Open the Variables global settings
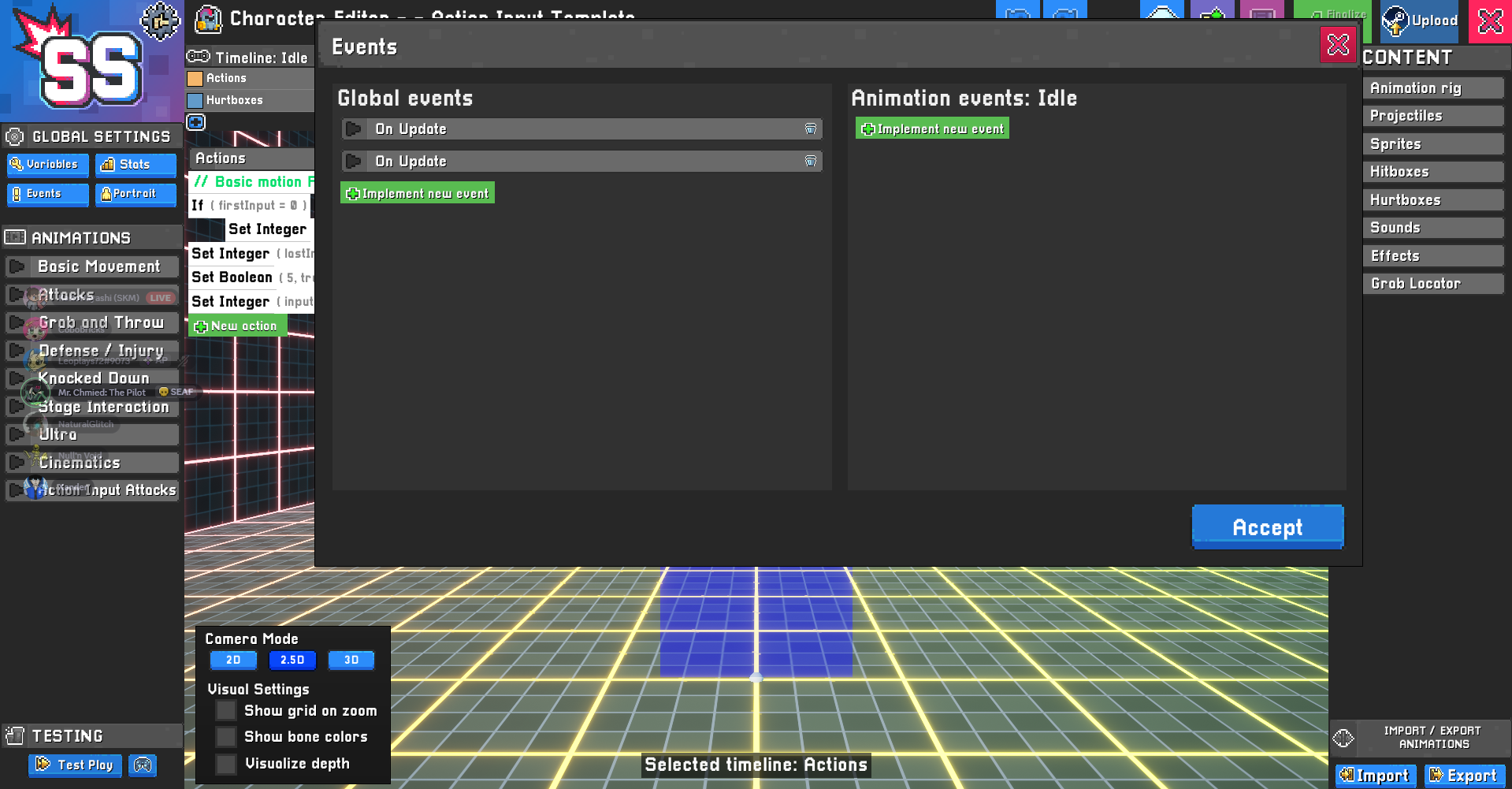This screenshot has height=789, width=1512. click(x=47, y=165)
